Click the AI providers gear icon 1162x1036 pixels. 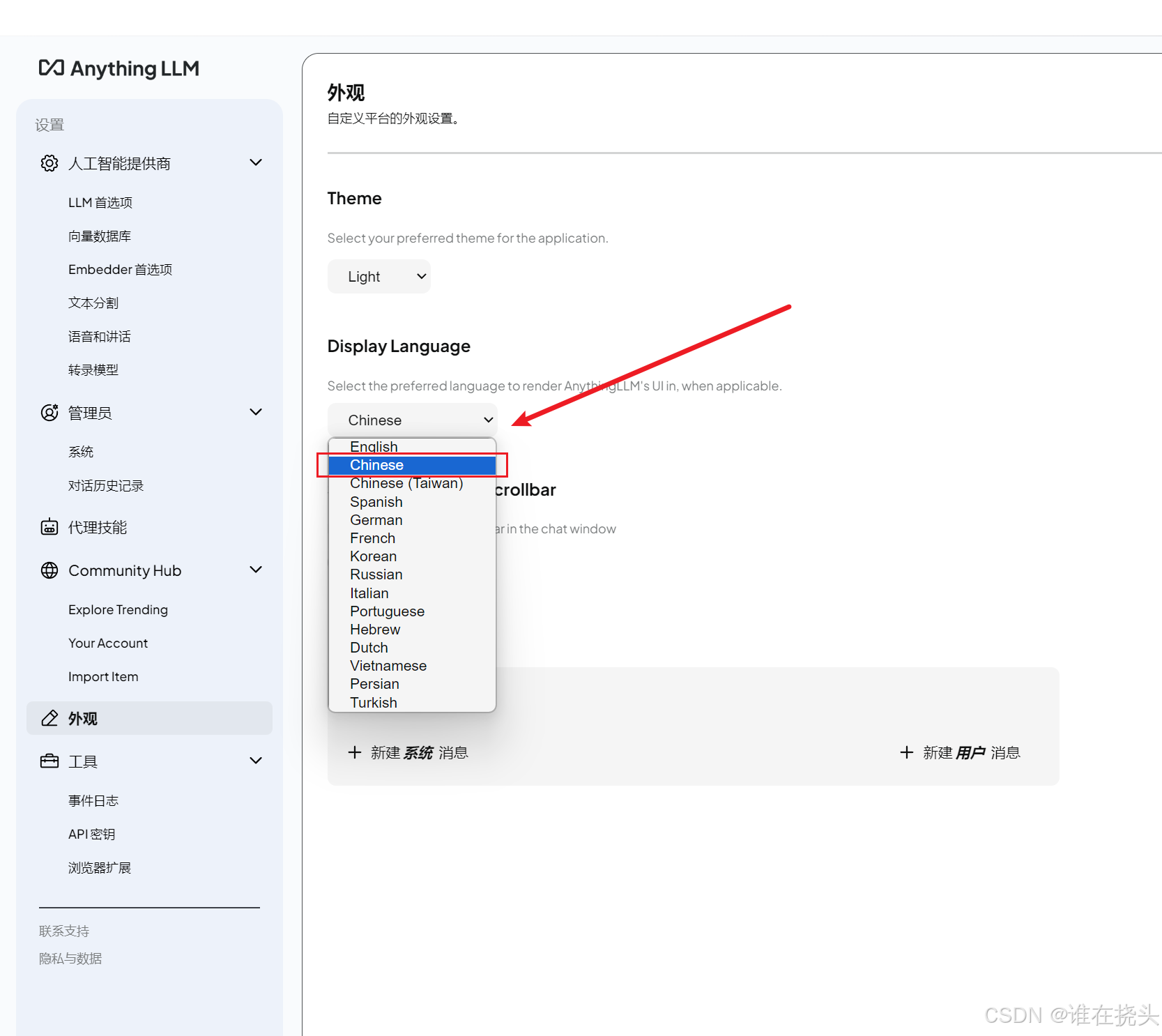point(49,163)
